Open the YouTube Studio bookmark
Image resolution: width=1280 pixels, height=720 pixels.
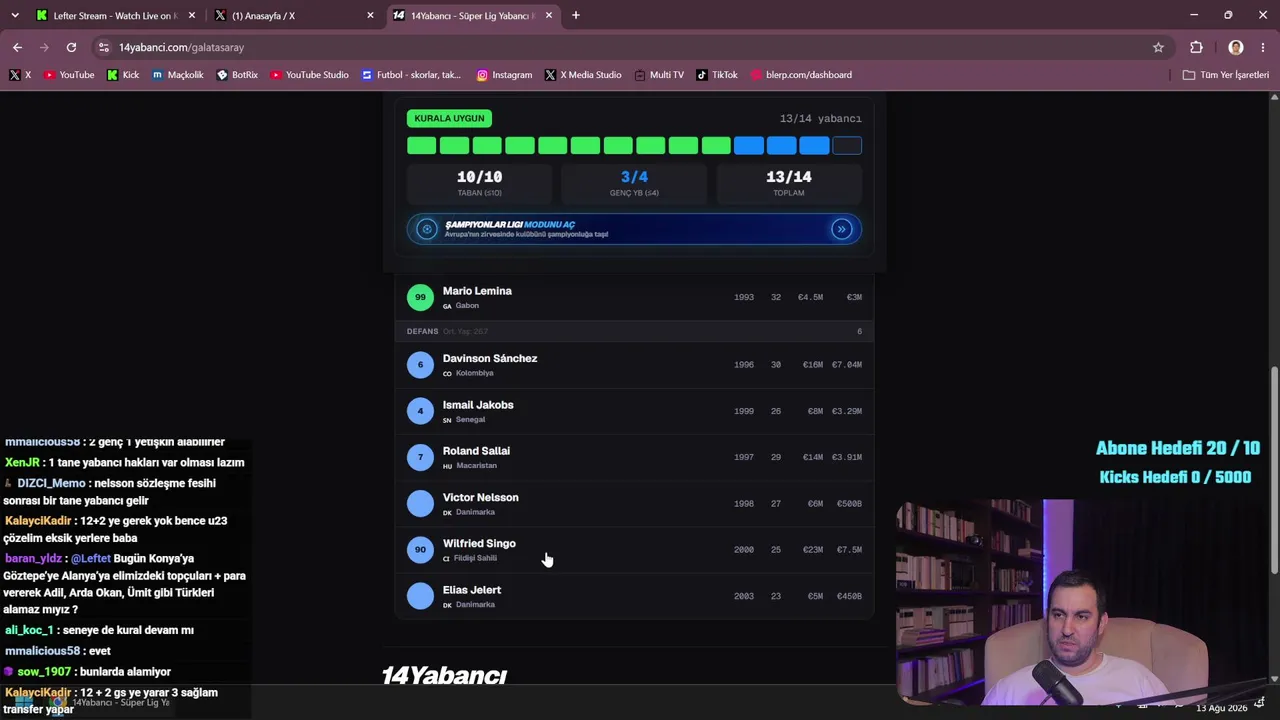pyautogui.click(x=309, y=75)
